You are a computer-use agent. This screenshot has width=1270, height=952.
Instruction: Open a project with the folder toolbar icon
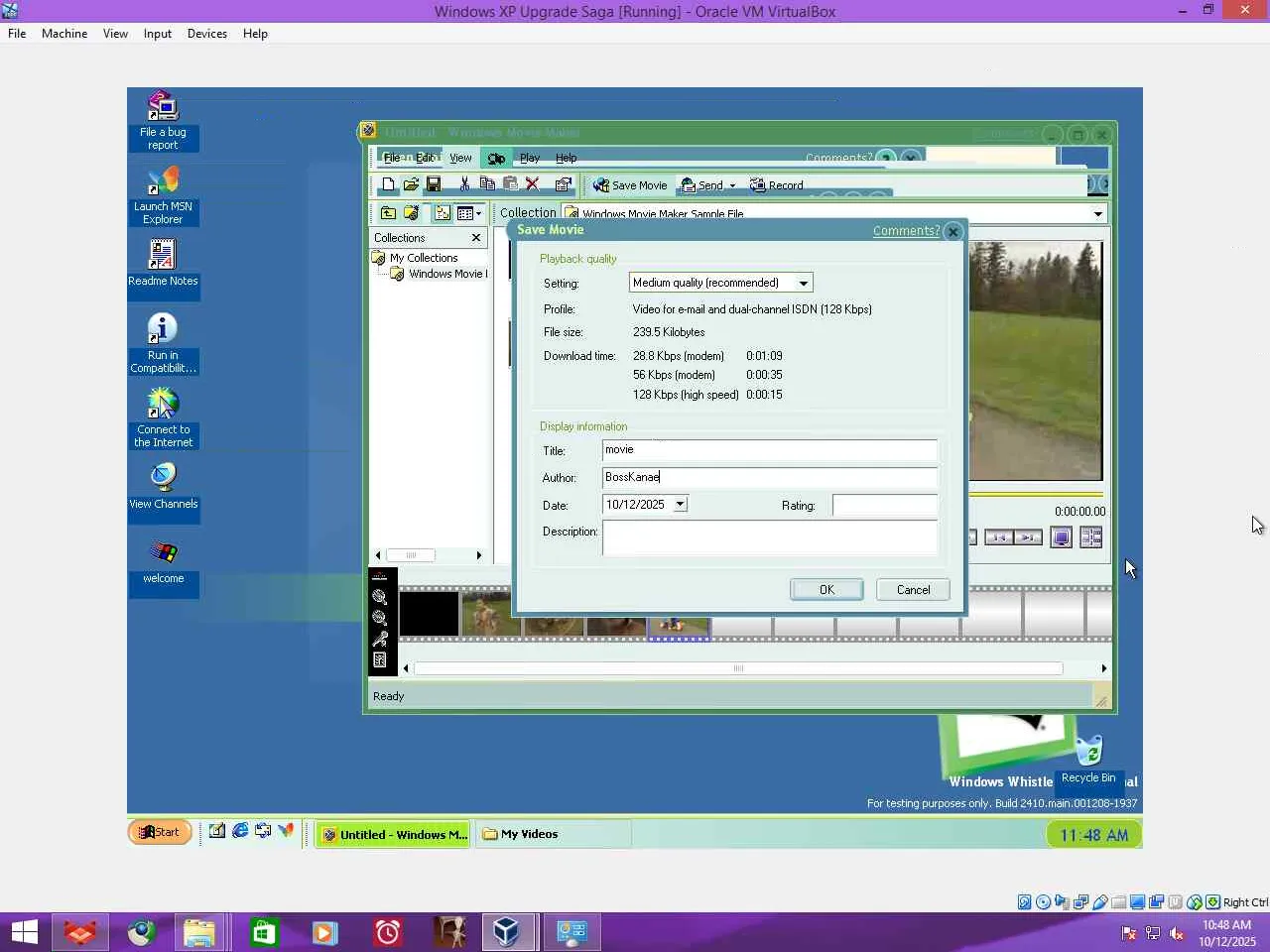[411, 184]
